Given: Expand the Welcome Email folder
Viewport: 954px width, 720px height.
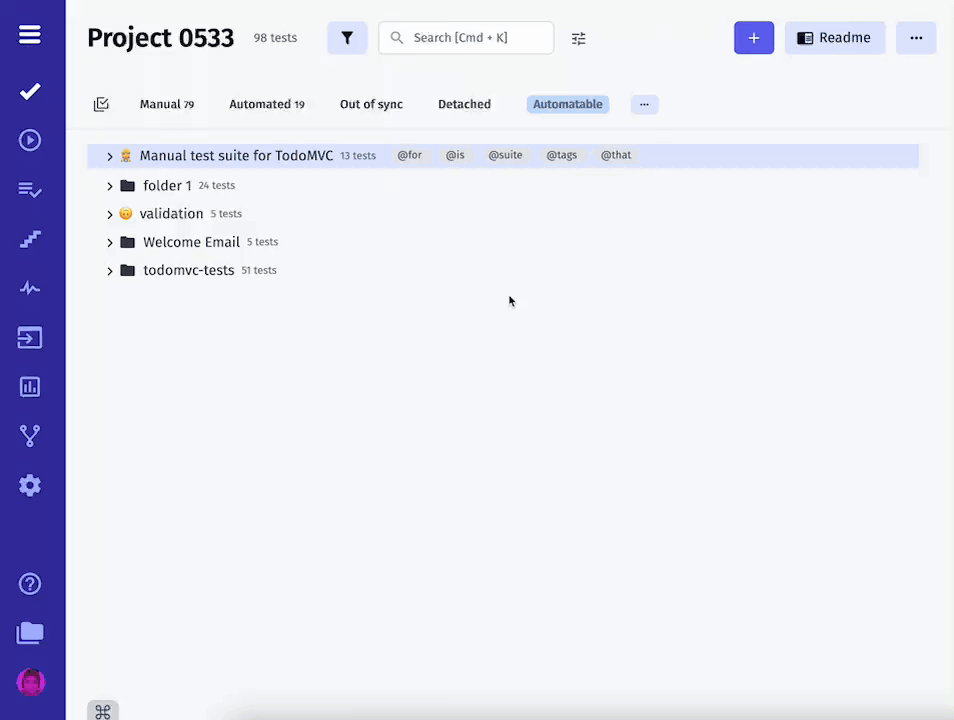Looking at the screenshot, I should [x=110, y=243].
